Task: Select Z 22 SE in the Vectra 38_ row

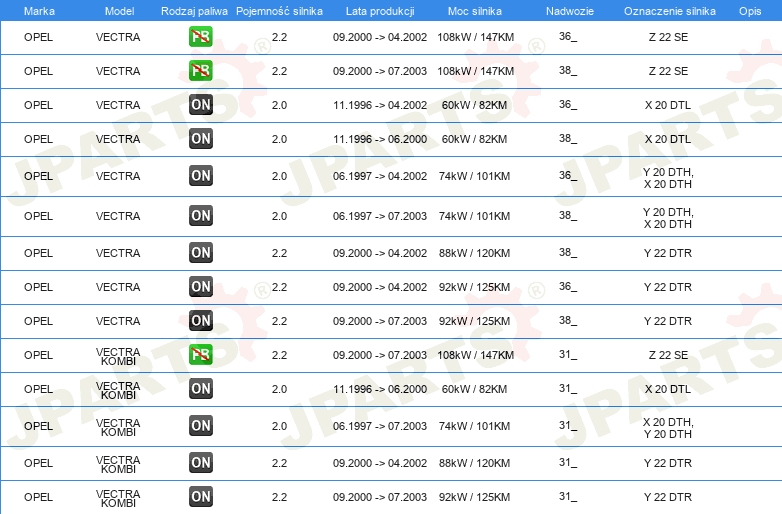Action: pos(668,71)
